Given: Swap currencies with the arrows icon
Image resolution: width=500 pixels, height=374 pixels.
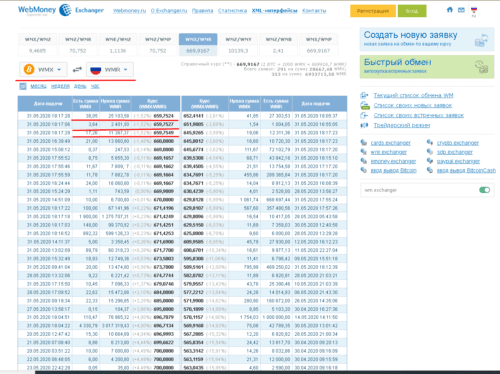Looking at the screenshot, I should tap(77, 69).
